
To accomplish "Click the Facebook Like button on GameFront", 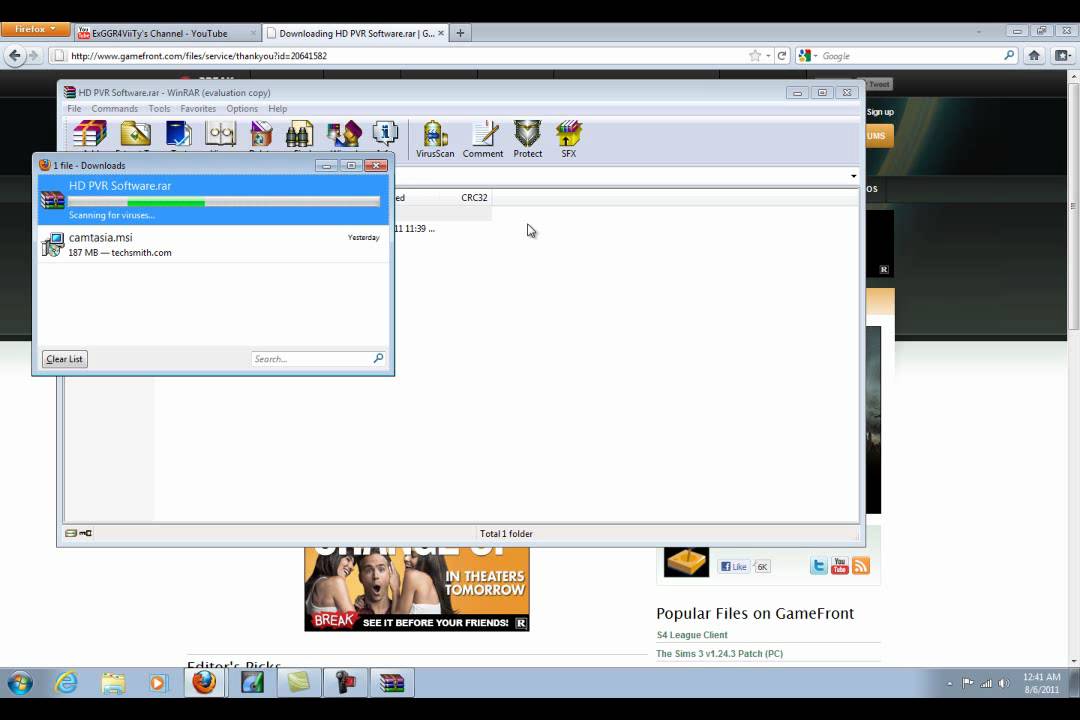I will point(734,566).
